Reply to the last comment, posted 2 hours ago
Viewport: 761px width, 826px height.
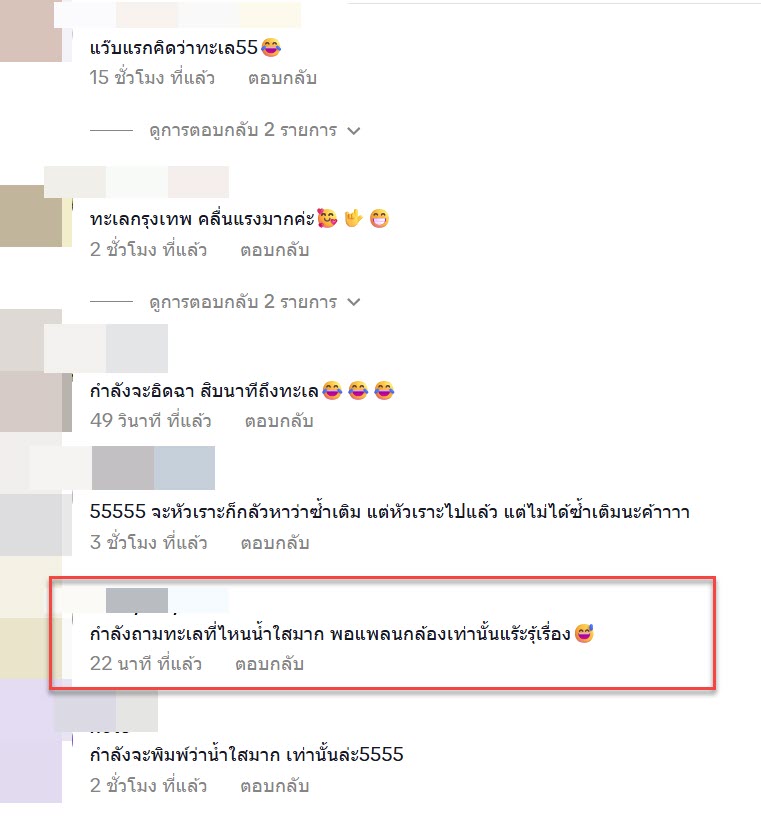[274, 786]
